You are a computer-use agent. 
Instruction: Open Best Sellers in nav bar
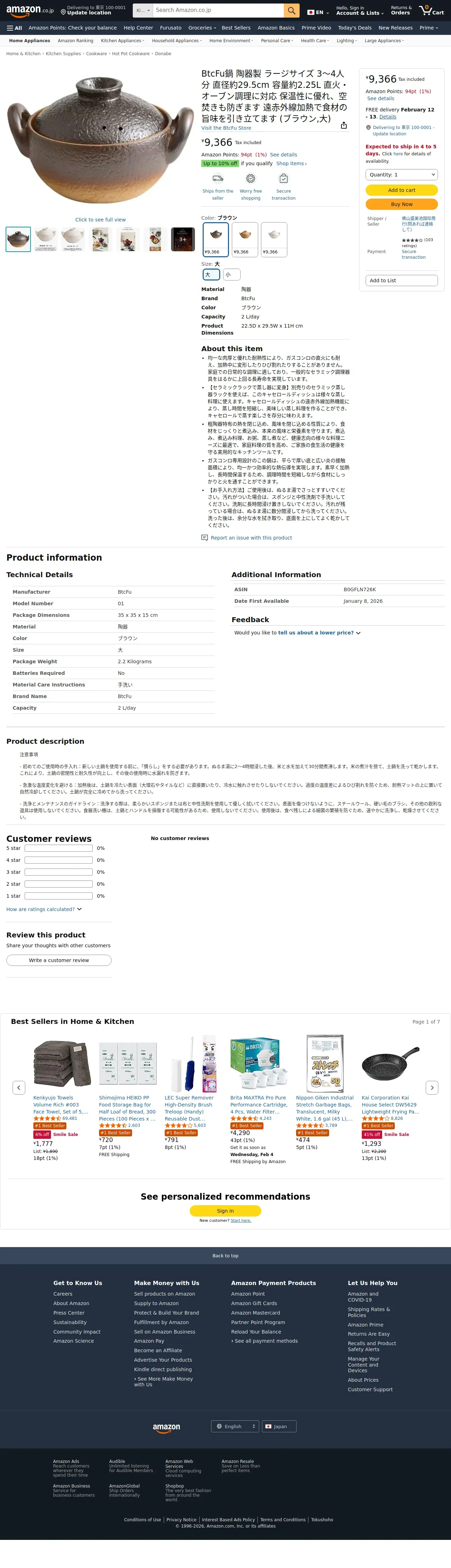point(236,28)
